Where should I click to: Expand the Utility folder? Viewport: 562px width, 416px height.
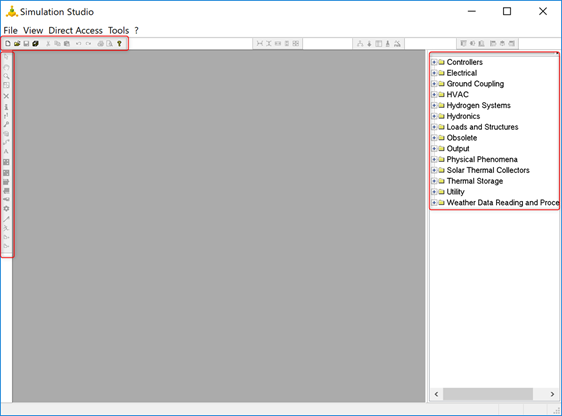[434, 192]
